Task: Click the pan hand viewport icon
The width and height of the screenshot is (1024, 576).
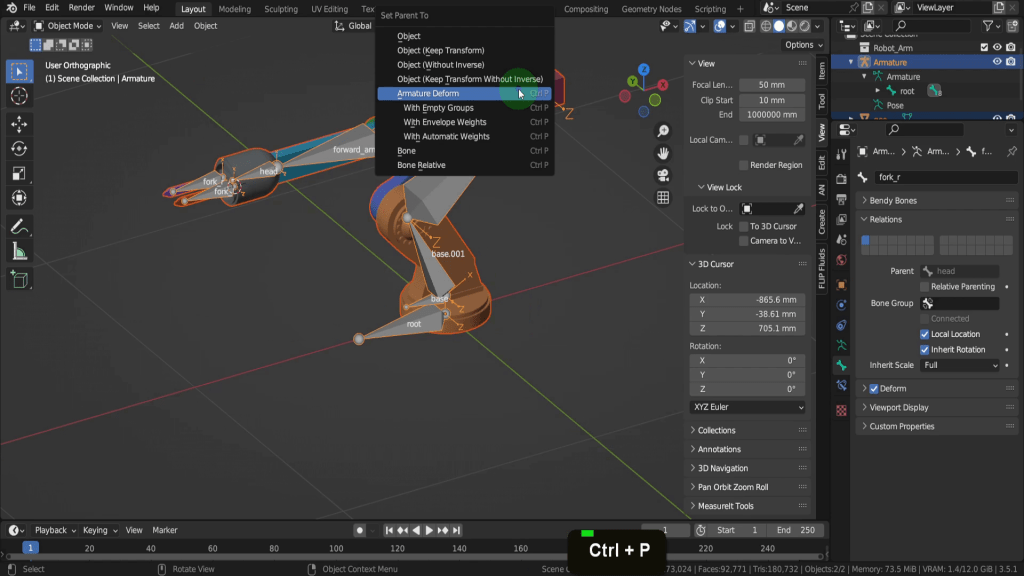Action: point(663,153)
